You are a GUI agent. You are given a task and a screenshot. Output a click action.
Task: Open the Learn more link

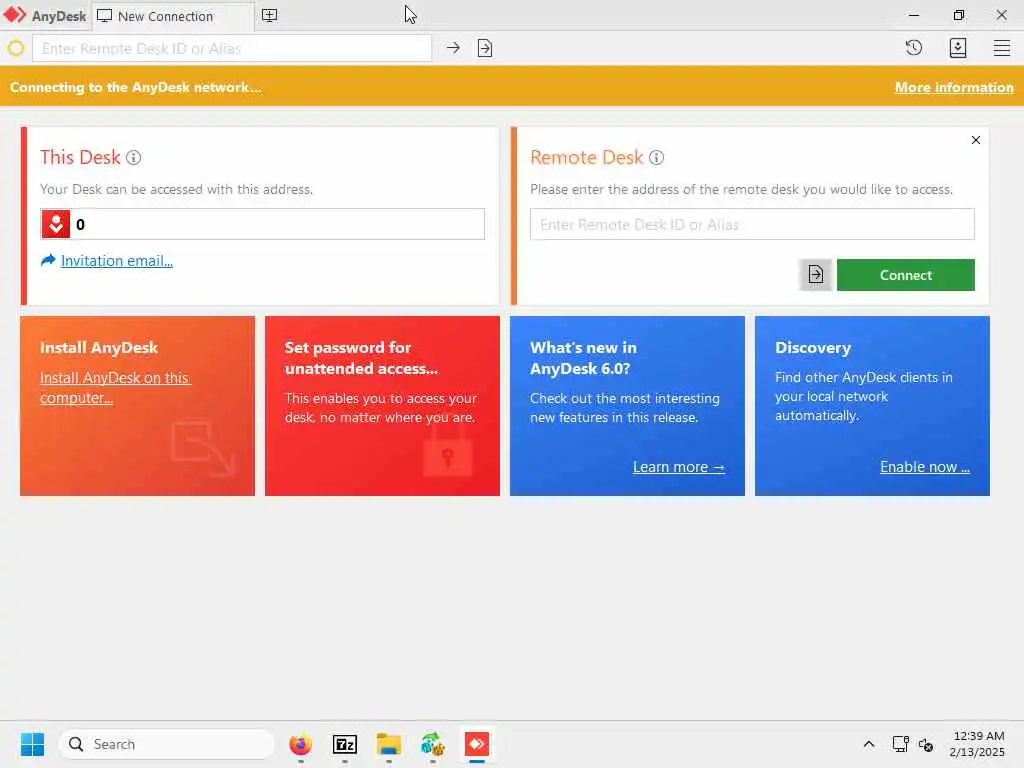679,467
